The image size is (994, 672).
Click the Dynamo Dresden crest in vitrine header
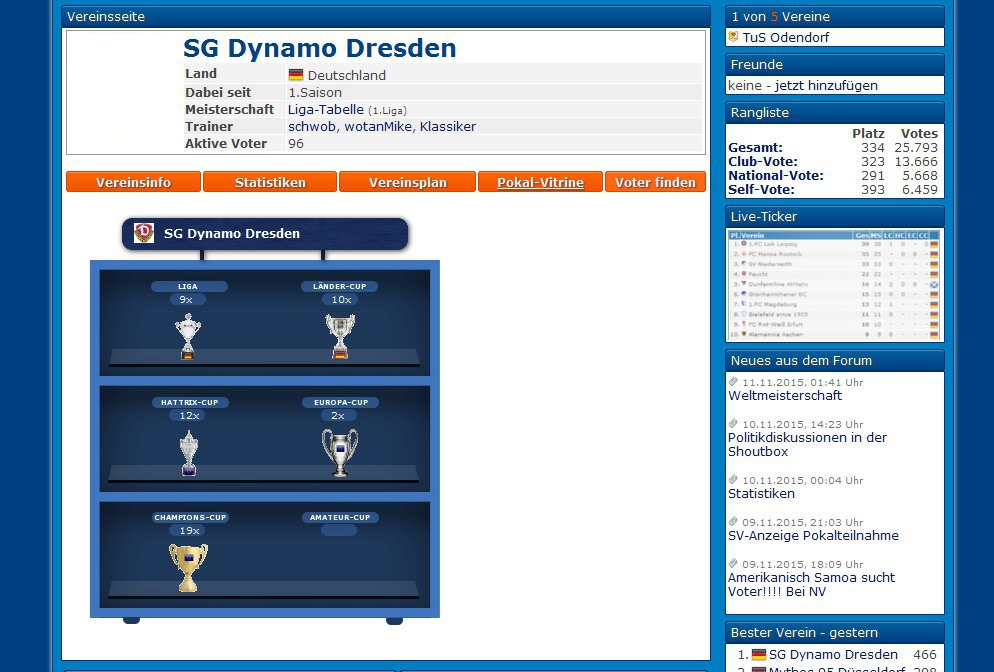click(x=144, y=233)
